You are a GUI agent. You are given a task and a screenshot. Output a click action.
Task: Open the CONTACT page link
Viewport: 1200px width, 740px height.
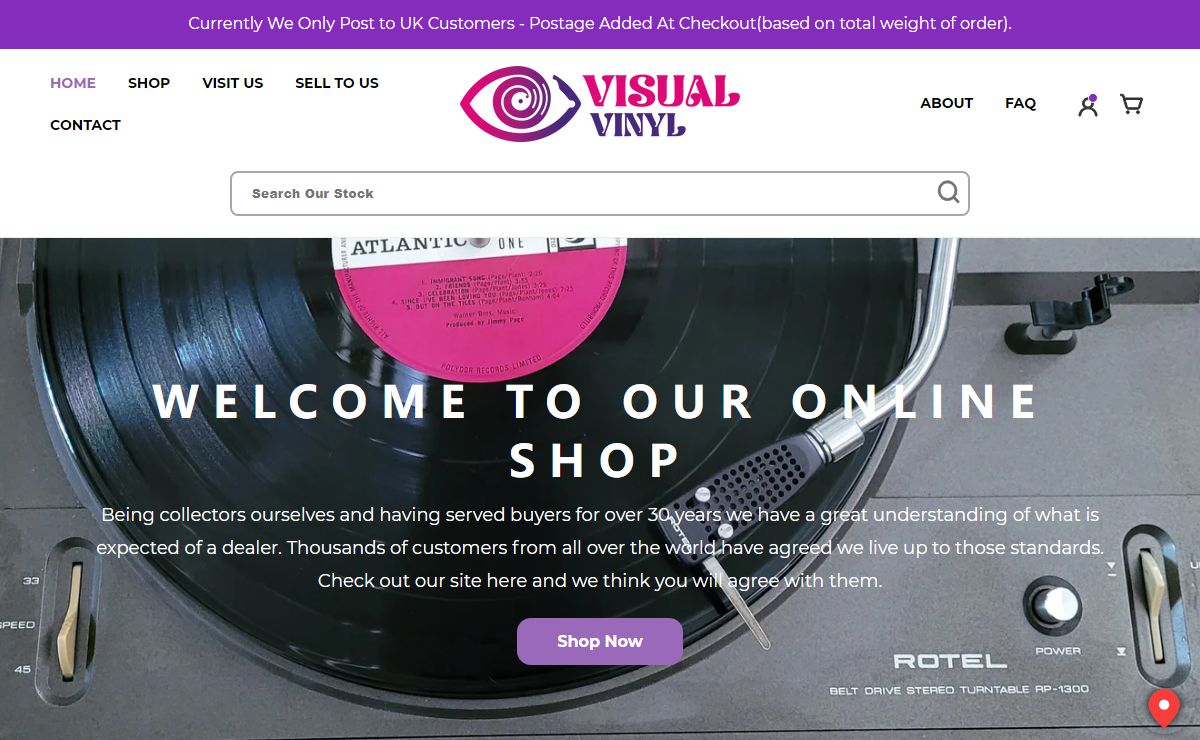pos(85,125)
